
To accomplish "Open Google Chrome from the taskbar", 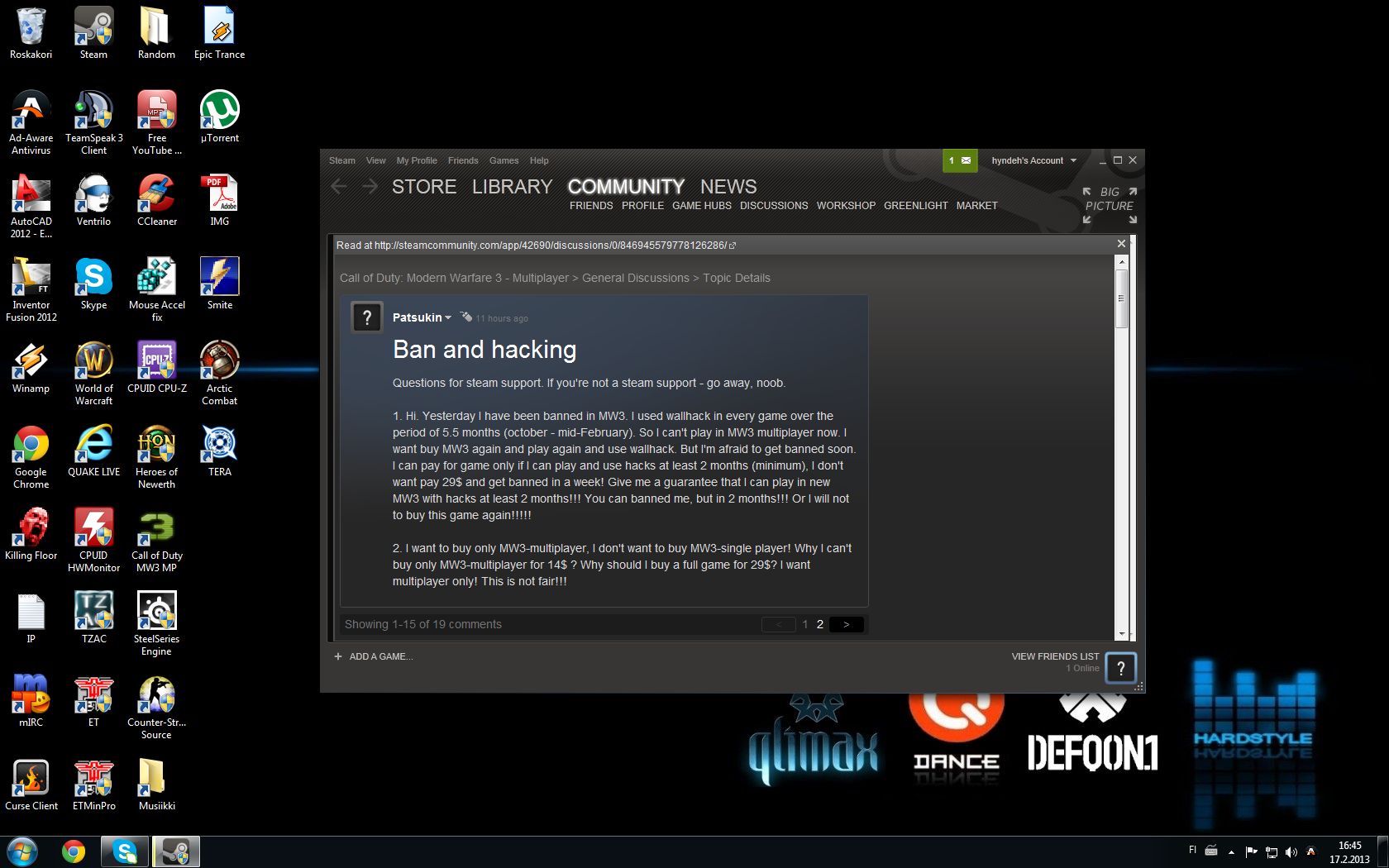I will tap(74, 851).
